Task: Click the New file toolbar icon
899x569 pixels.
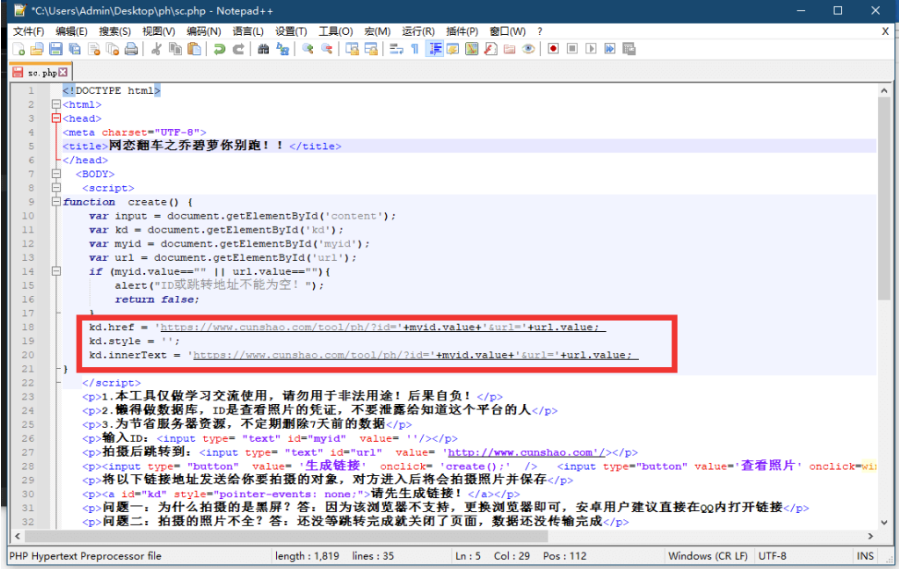Action: point(19,49)
